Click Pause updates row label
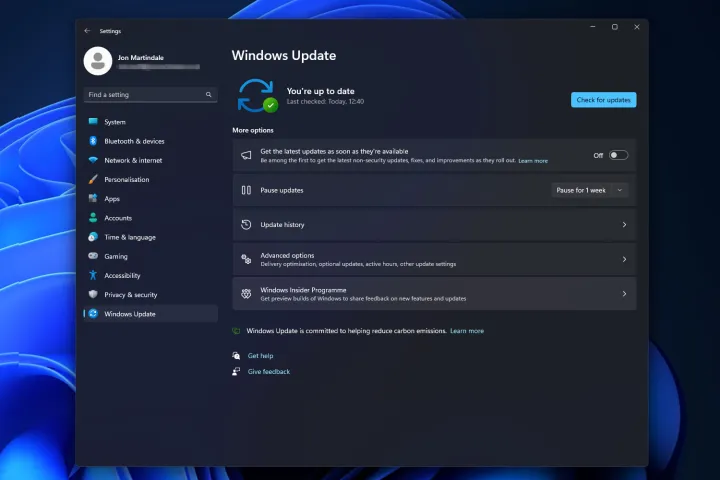The image size is (720, 480). pos(282,190)
